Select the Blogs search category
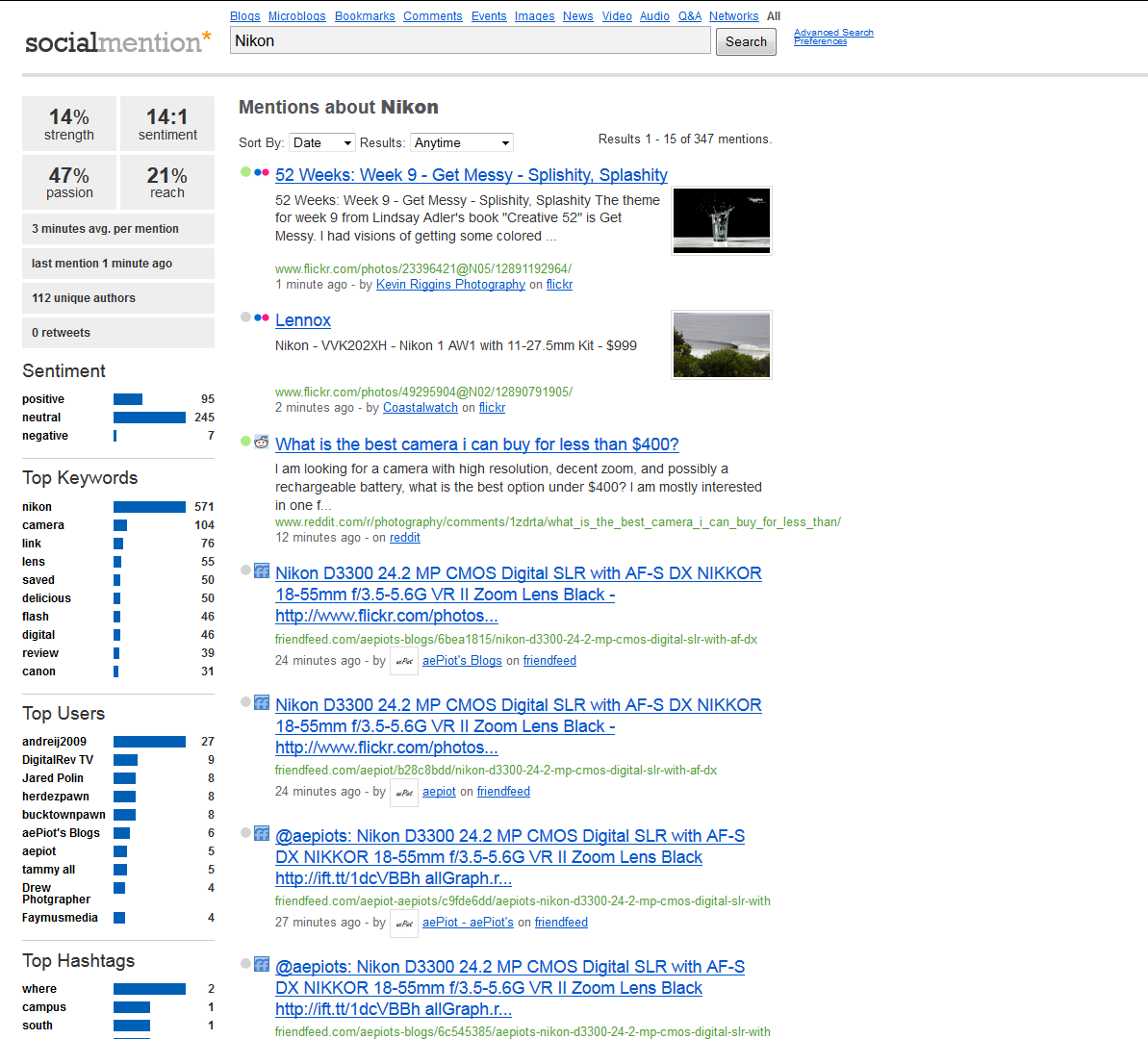 tap(245, 16)
